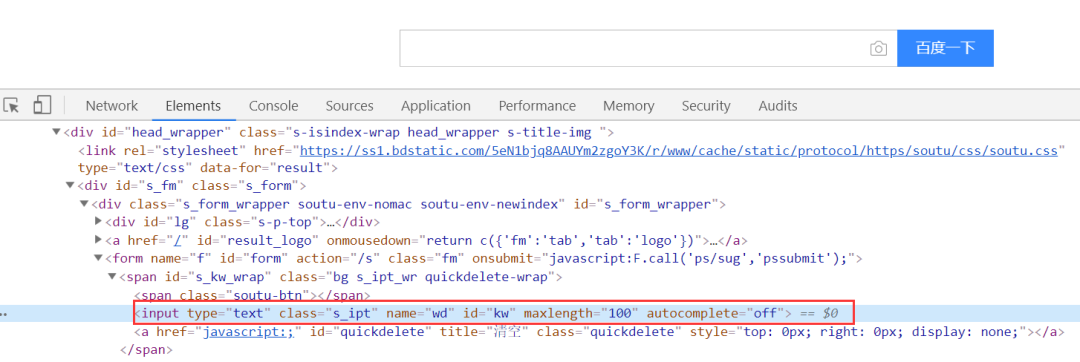Click the camera image-search icon

pos(878,48)
